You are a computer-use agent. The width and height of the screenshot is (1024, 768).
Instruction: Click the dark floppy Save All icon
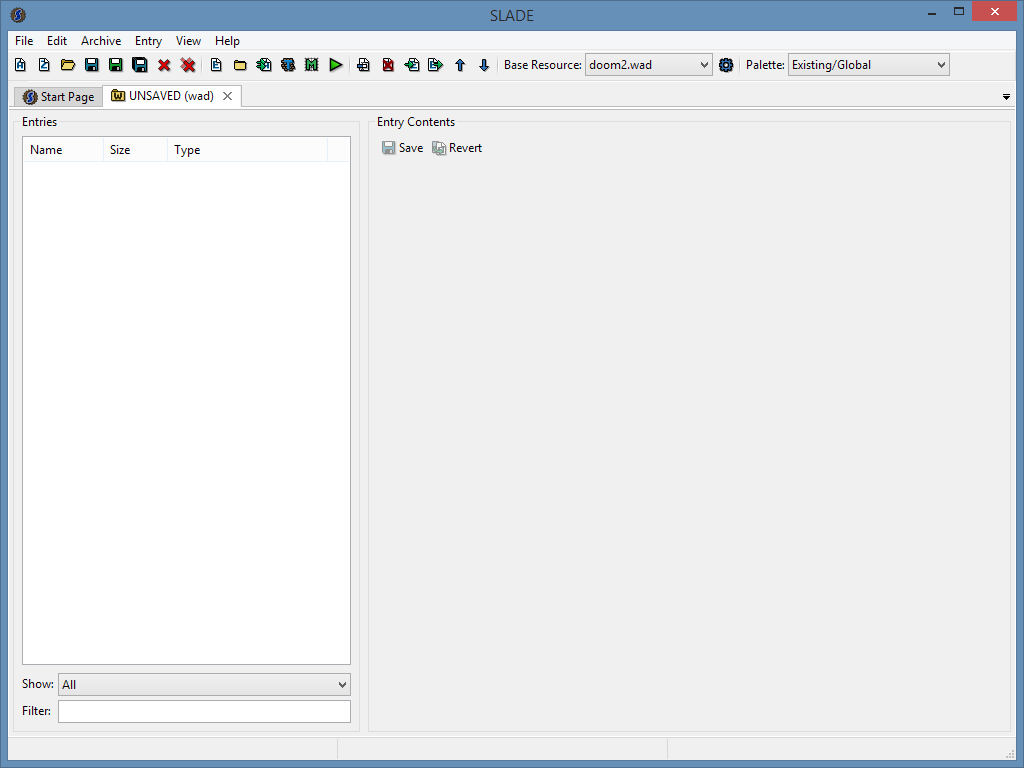click(140, 65)
